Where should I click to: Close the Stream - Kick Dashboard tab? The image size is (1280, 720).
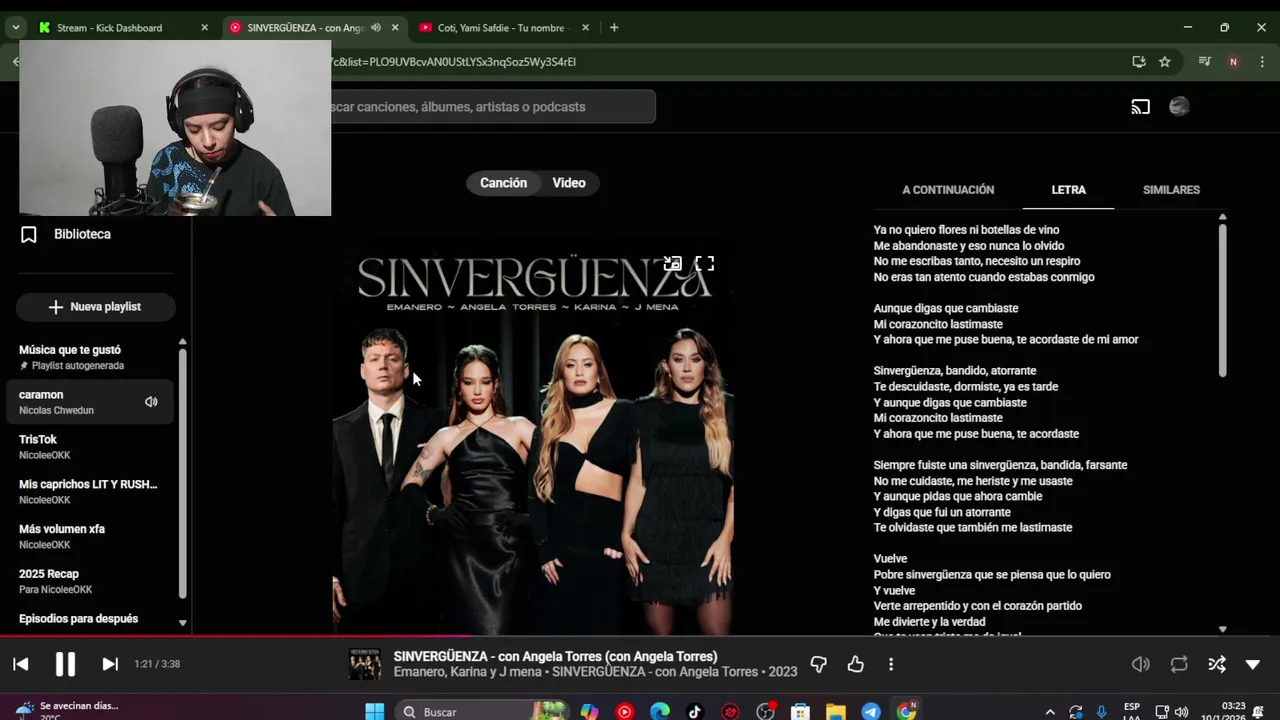(205, 28)
